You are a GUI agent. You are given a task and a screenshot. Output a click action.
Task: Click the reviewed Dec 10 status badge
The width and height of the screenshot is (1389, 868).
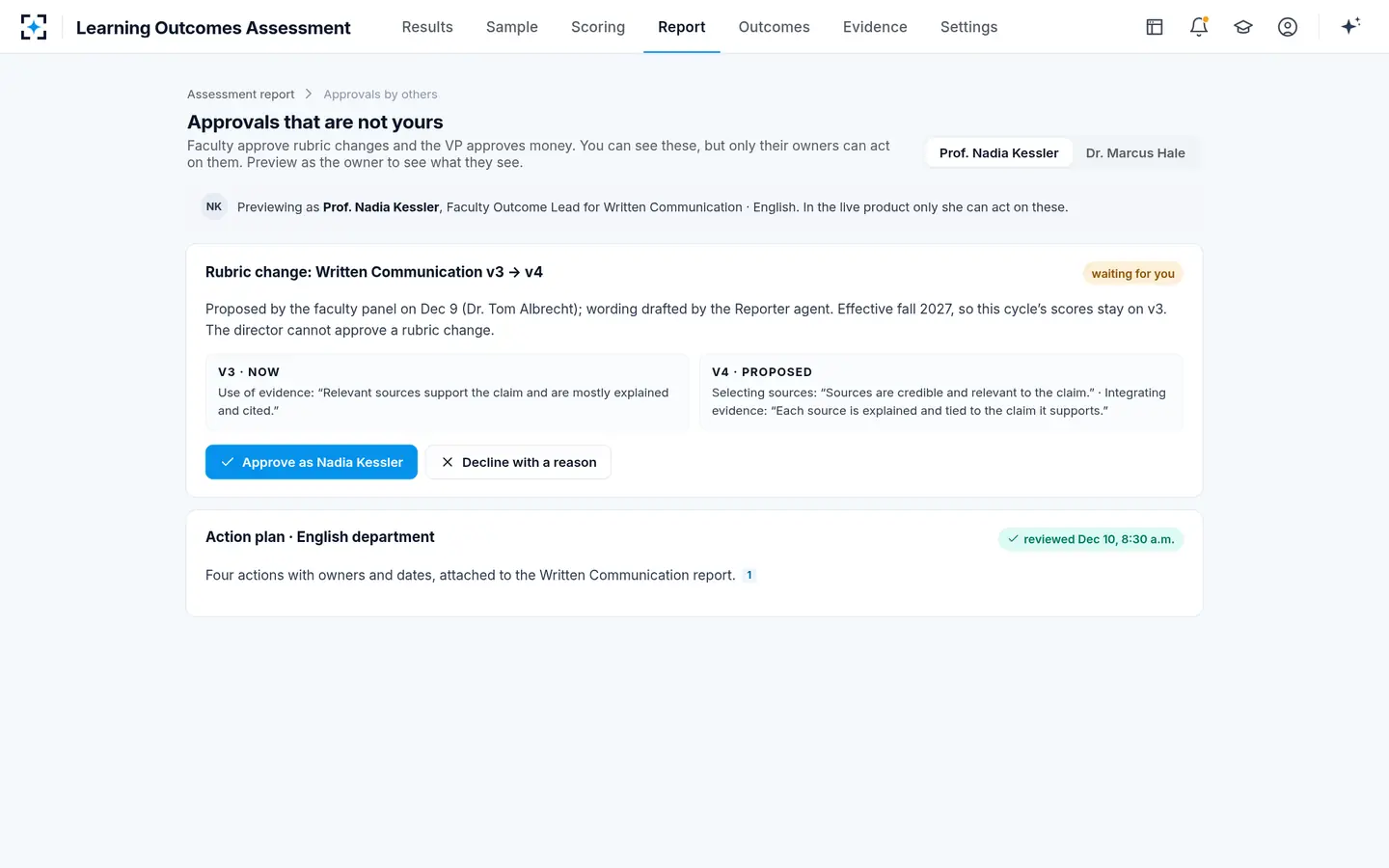1091,539
